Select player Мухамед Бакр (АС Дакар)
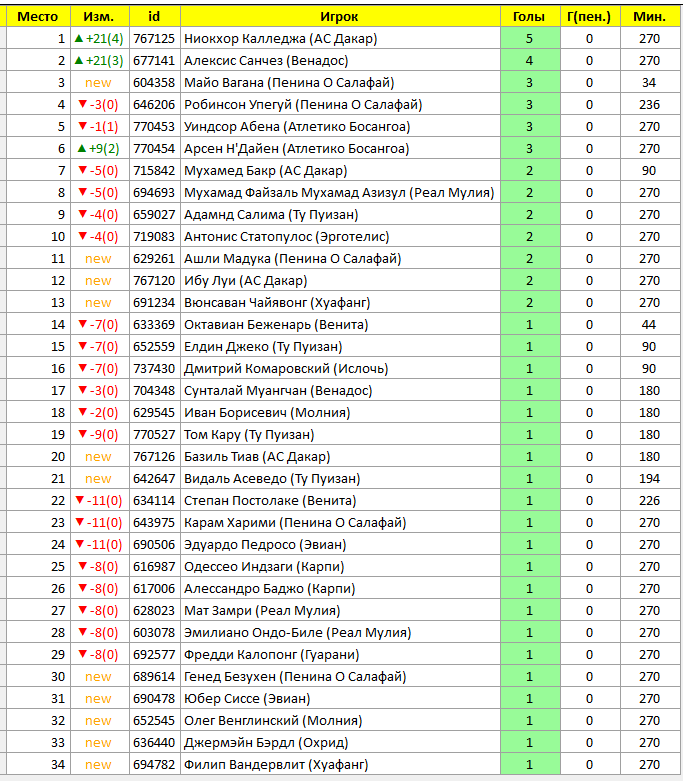 tap(266, 170)
